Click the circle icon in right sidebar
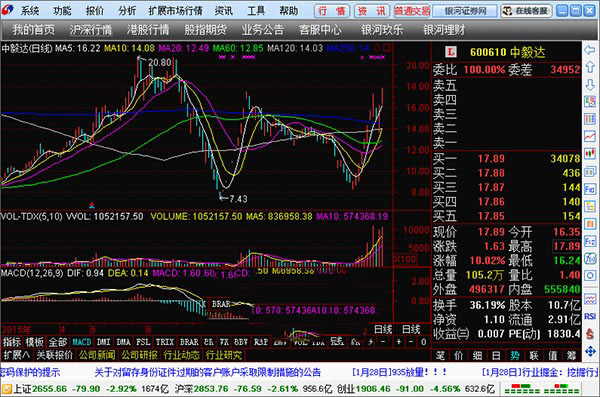The height and width of the screenshot is (397, 600). click(x=590, y=276)
